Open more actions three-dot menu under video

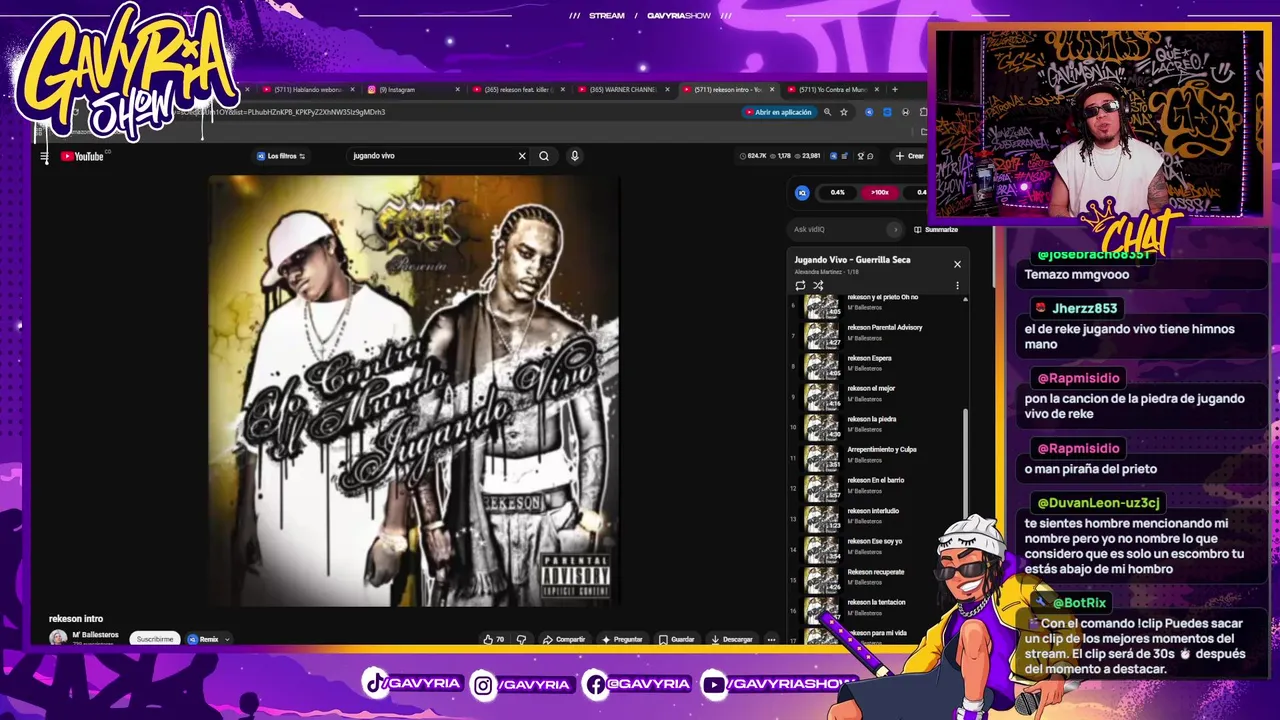point(771,639)
